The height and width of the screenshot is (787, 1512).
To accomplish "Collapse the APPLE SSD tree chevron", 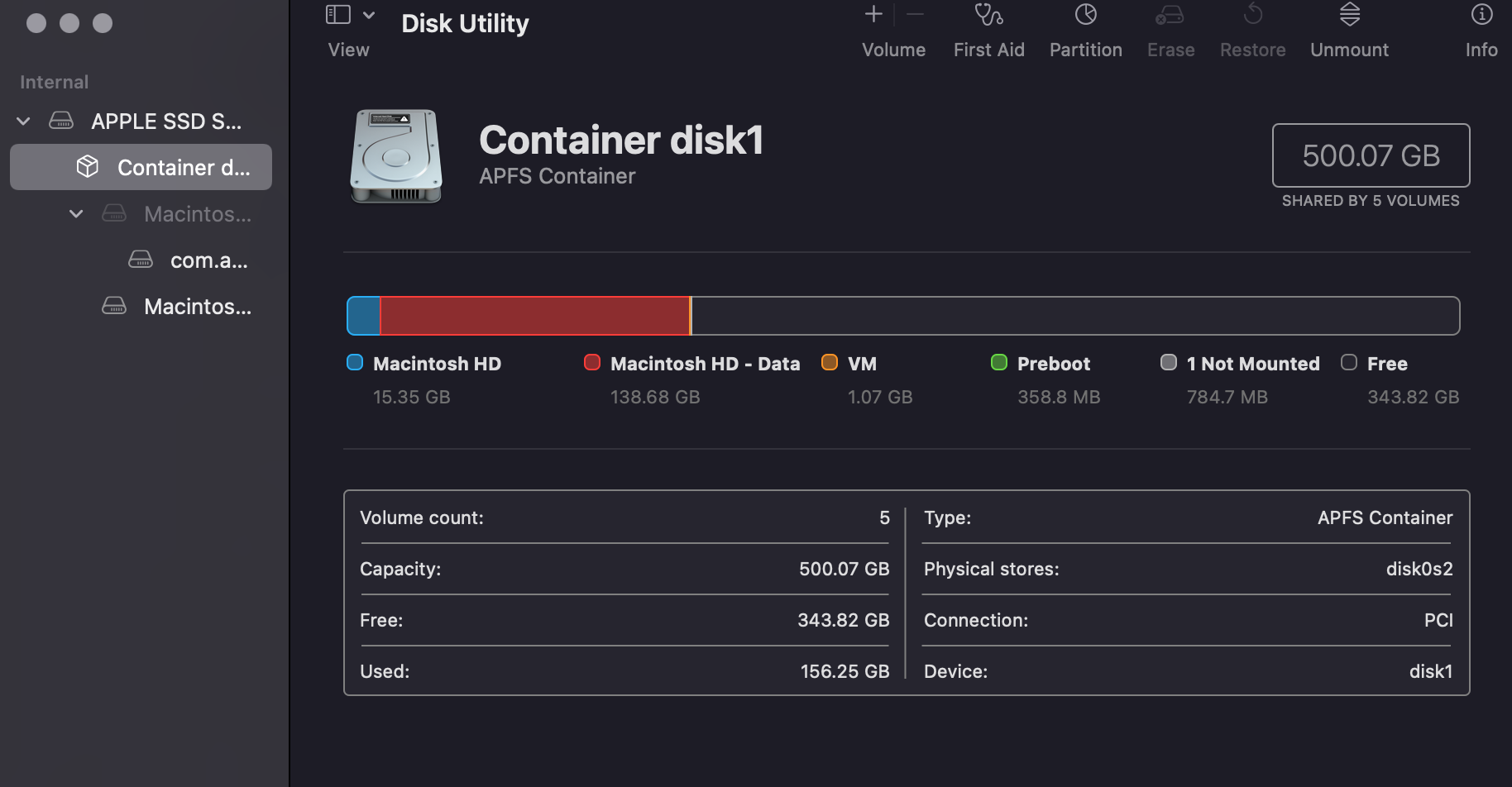I will tap(24, 122).
